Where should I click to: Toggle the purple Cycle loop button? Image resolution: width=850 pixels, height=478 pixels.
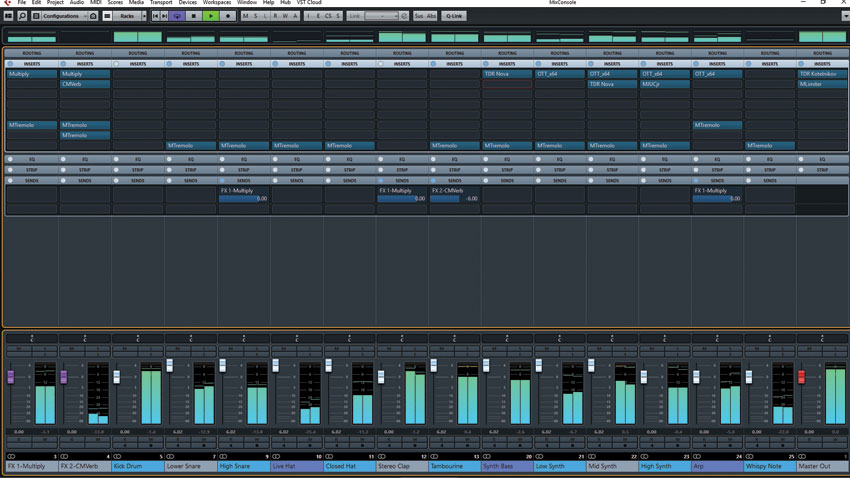click(x=177, y=16)
